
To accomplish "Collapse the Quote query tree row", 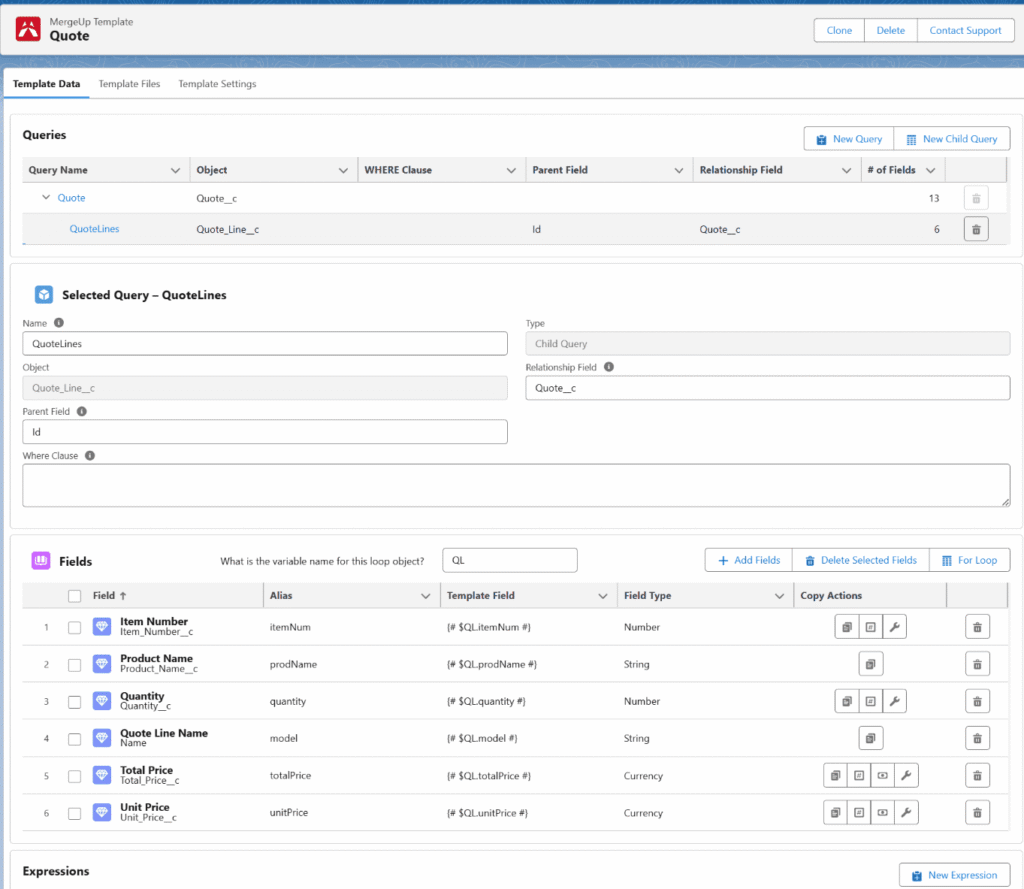I will pos(46,197).
